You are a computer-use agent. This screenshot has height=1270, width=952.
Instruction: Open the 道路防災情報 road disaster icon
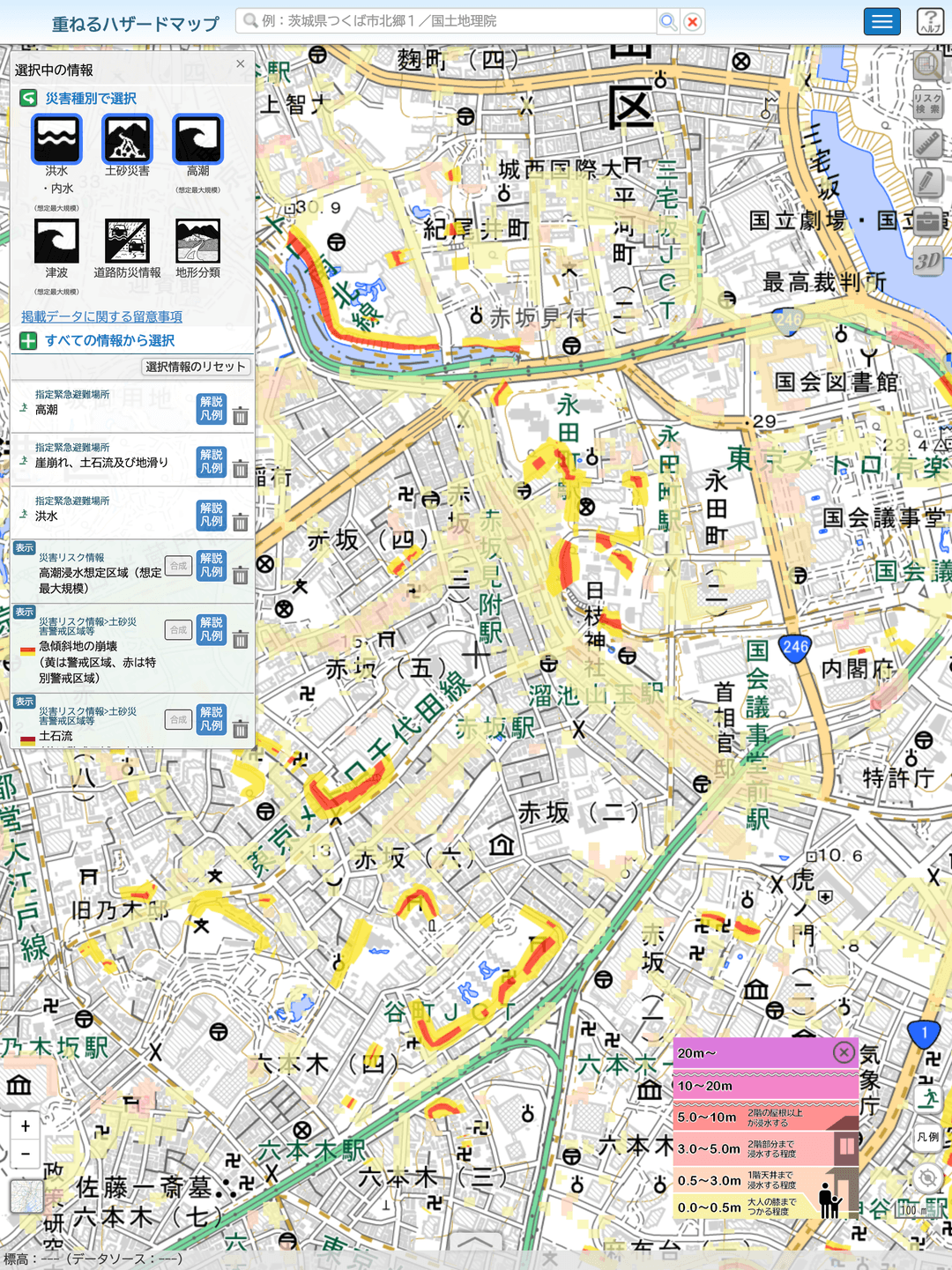[x=127, y=241]
